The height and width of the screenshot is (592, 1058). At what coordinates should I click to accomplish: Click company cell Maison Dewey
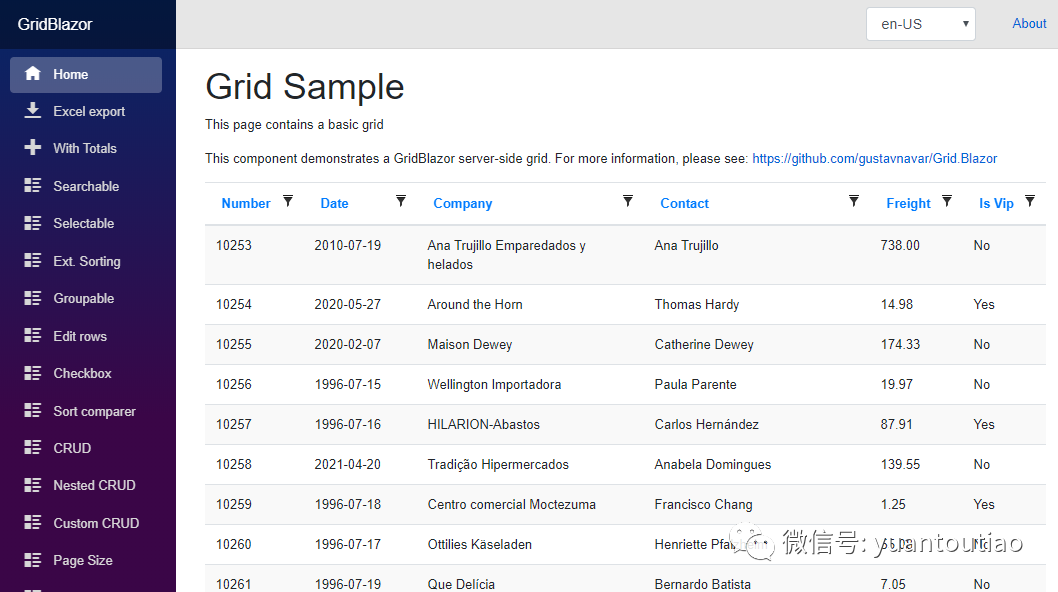[x=470, y=344]
